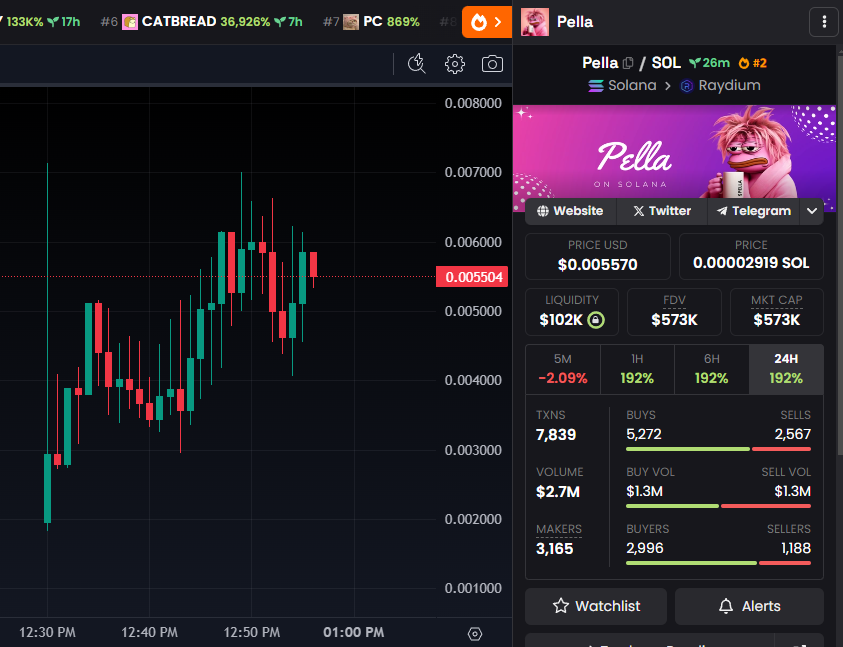The image size is (843, 647).
Task: Click the SELLS count 2,567
Action: point(792,434)
